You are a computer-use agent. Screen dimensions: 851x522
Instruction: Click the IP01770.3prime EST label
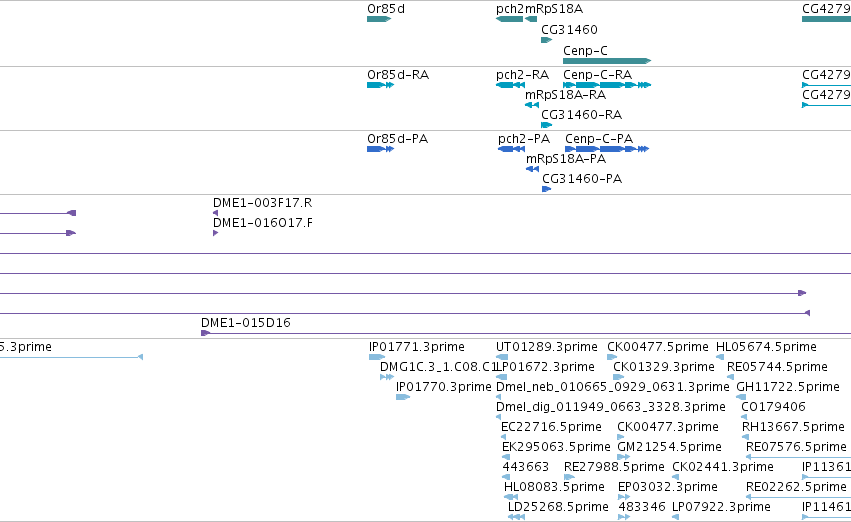click(x=443, y=387)
